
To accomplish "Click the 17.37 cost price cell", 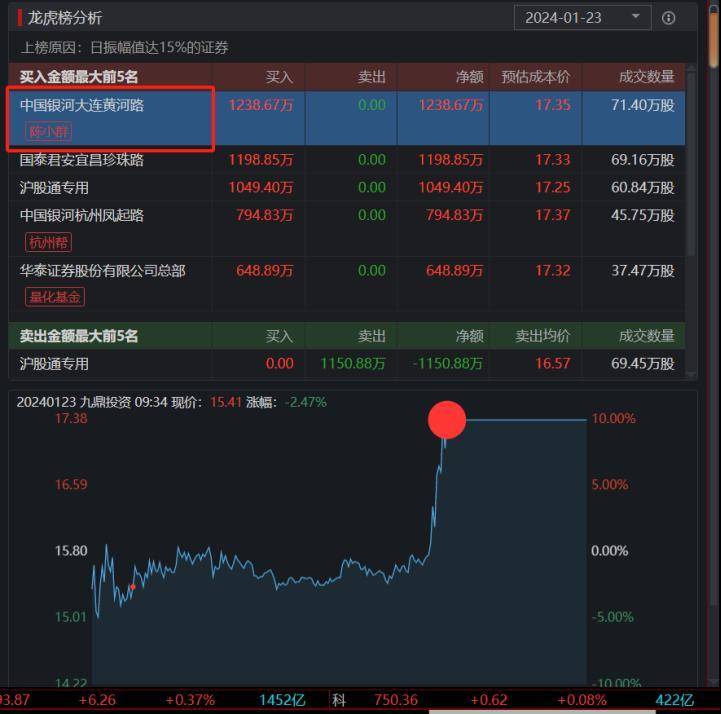I will 553,215.
